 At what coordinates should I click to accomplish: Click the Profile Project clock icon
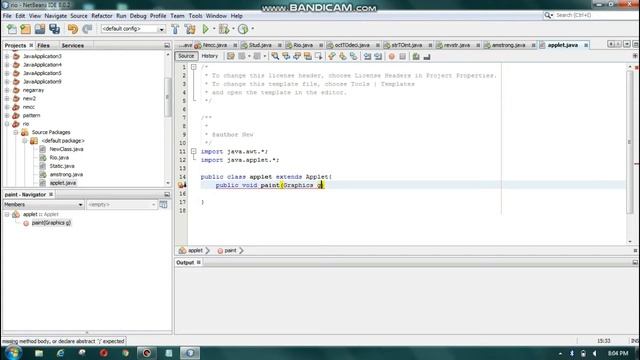243,29
